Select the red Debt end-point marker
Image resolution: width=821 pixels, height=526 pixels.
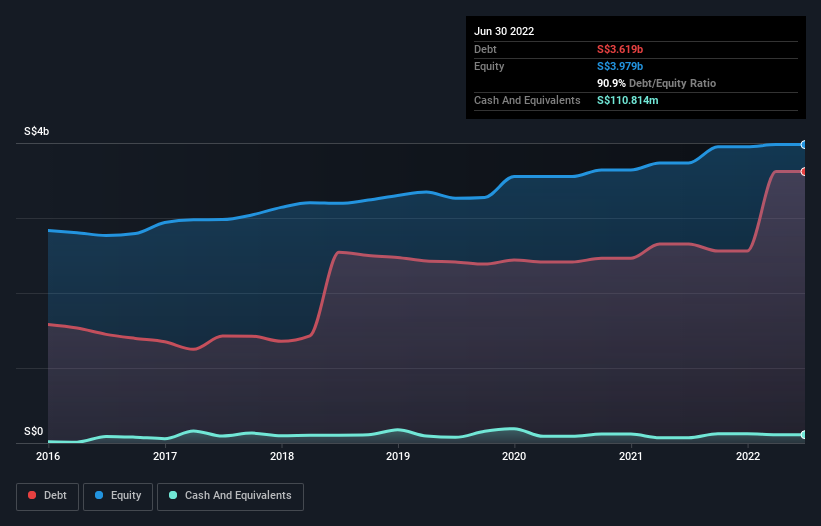click(x=804, y=172)
